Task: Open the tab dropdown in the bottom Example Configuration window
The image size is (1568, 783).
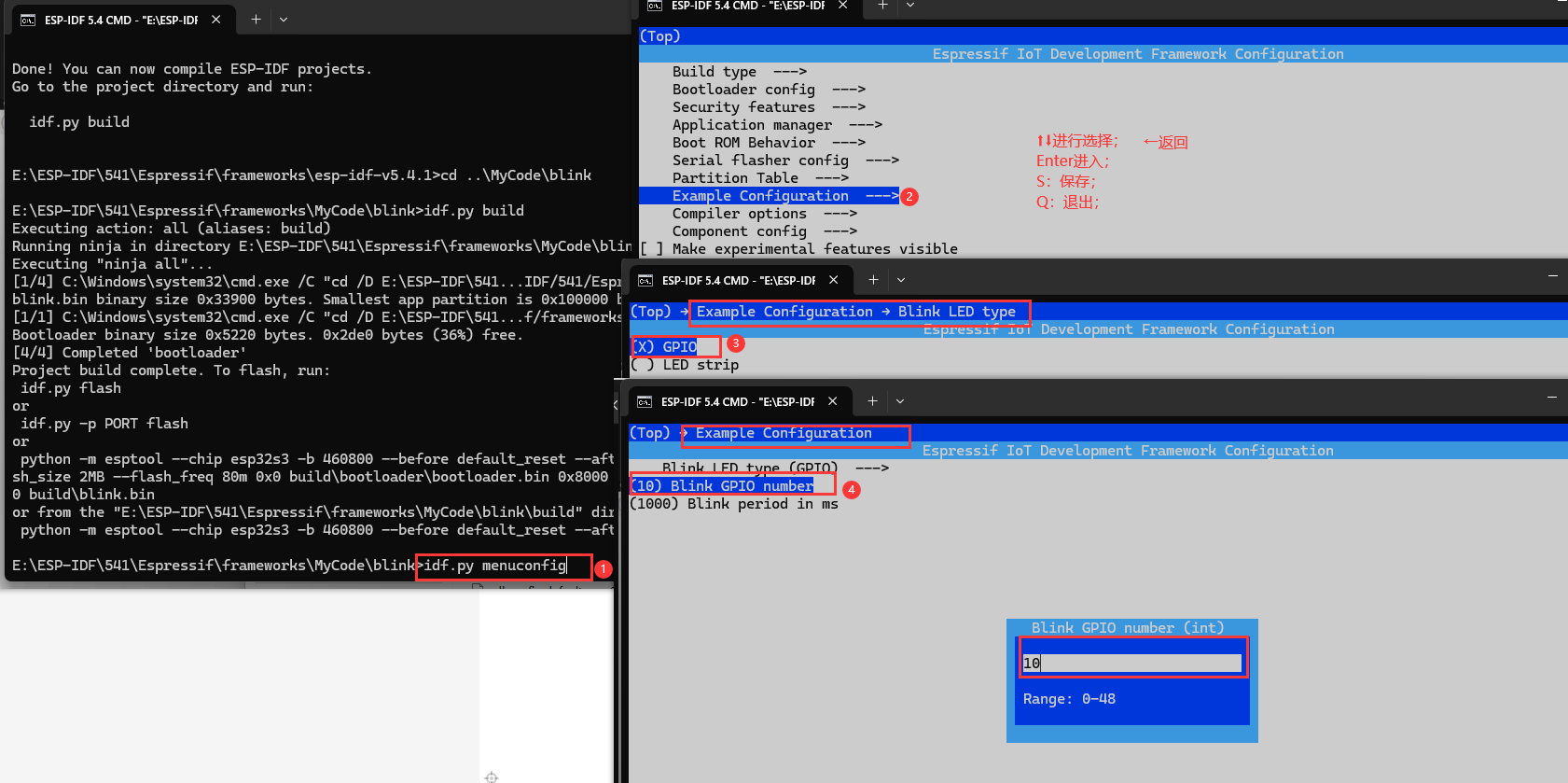Action: tap(900, 401)
